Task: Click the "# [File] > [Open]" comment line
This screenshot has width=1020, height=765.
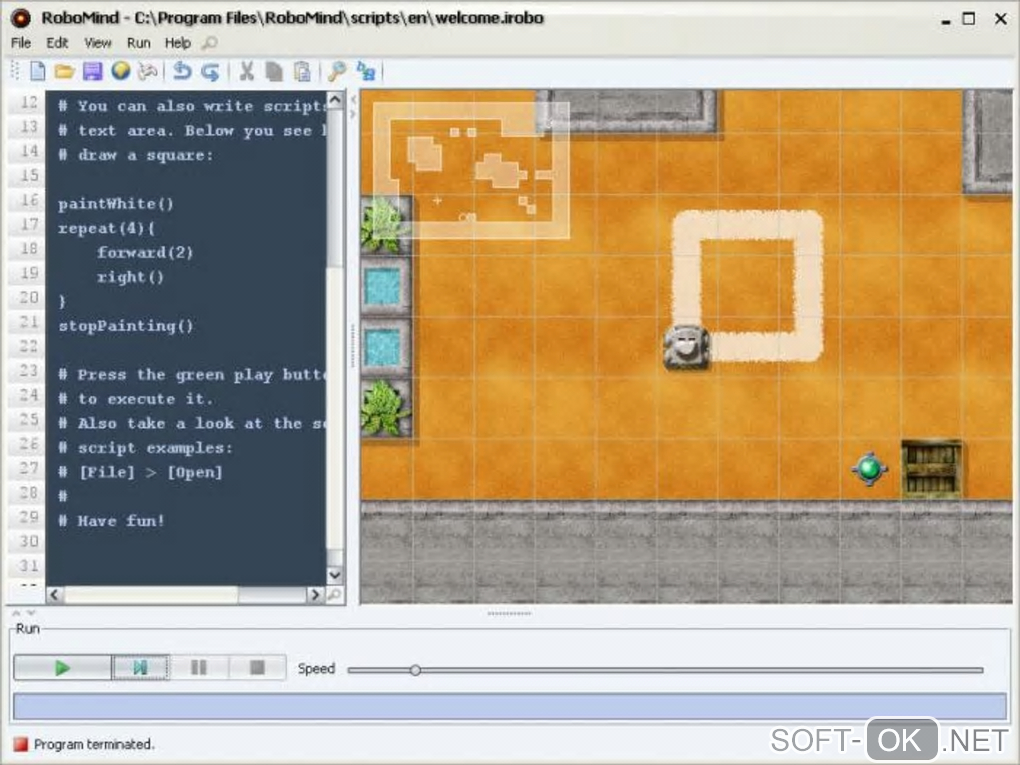Action: (x=141, y=472)
